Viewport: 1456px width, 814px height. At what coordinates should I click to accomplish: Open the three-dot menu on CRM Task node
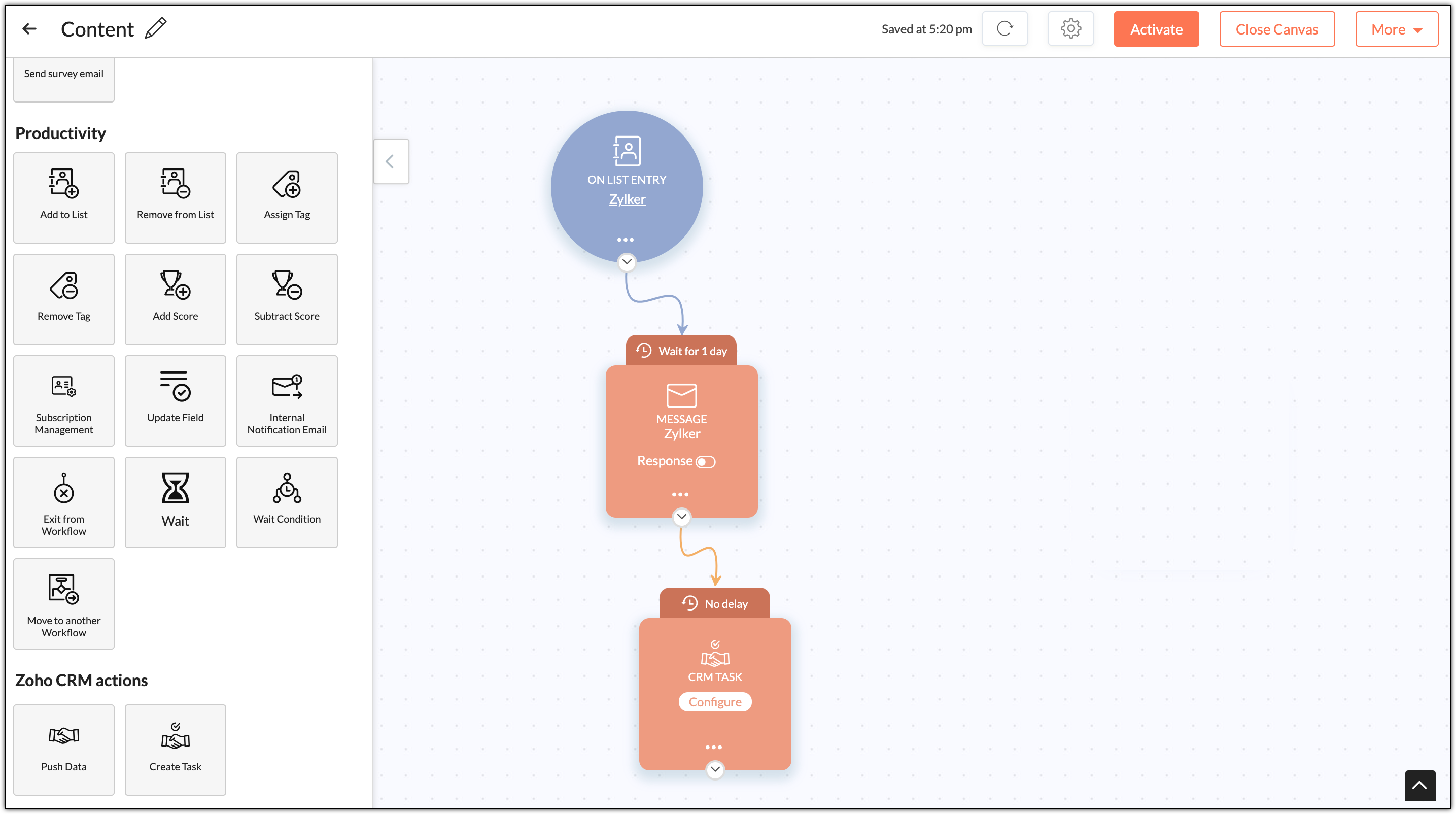pyautogui.click(x=713, y=748)
